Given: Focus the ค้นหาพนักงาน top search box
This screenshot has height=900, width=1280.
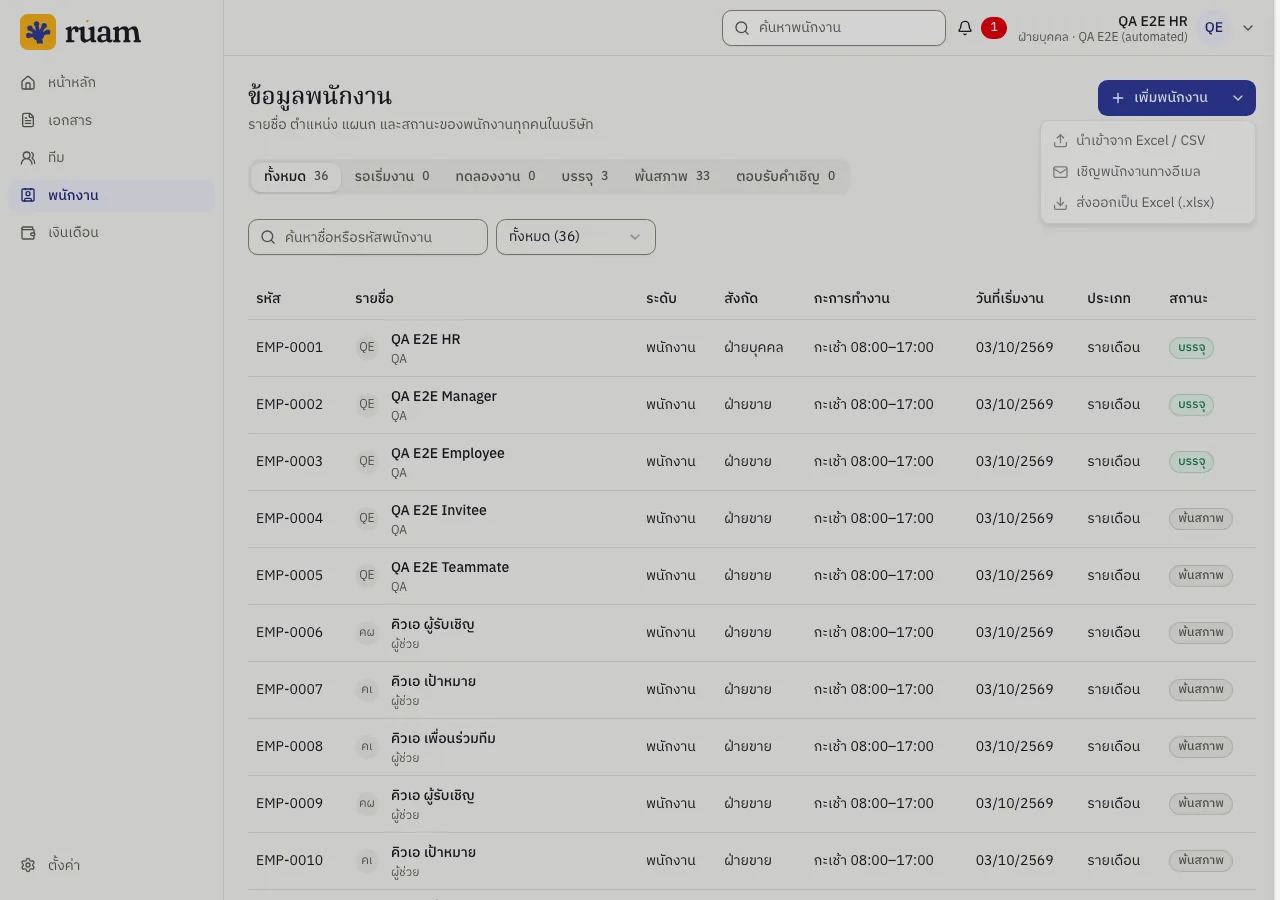Looking at the screenshot, I should click(x=834, y=28).
